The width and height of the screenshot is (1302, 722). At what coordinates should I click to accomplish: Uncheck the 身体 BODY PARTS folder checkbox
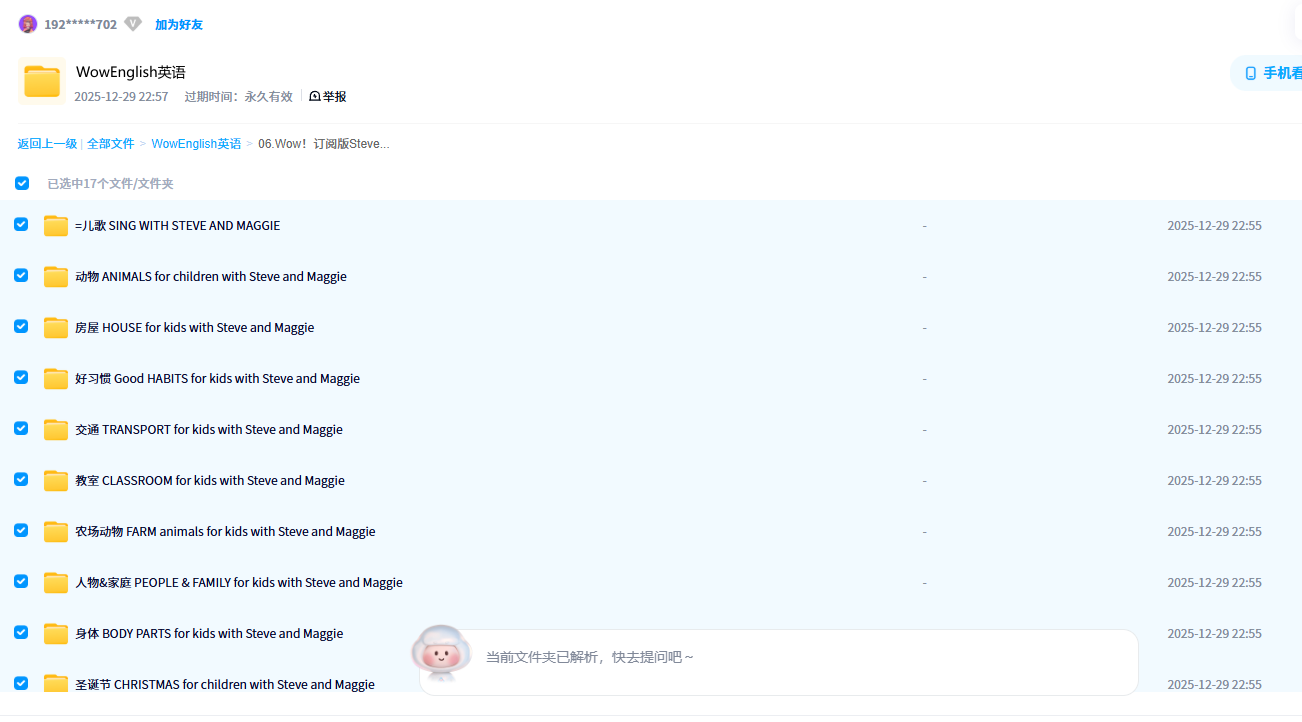click(x=21, y=632)
